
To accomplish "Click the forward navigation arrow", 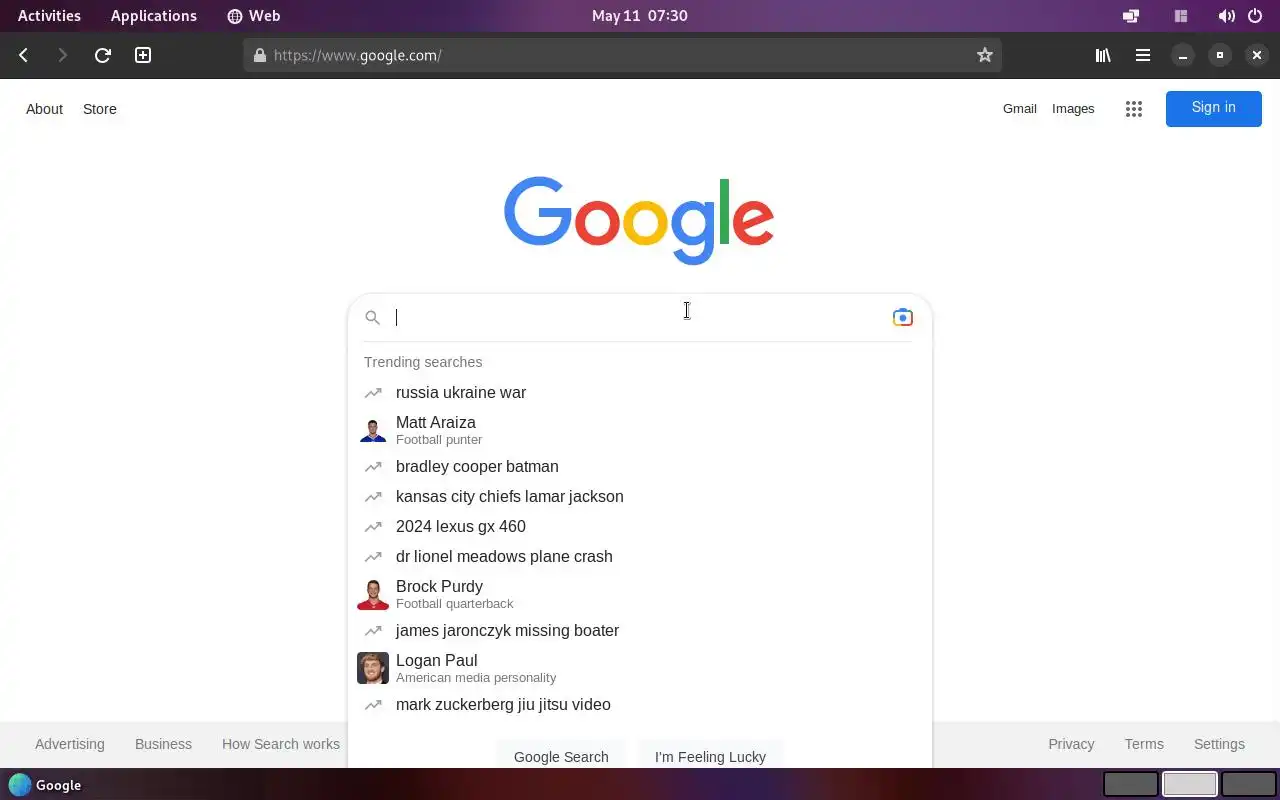I will click(62, 55).
